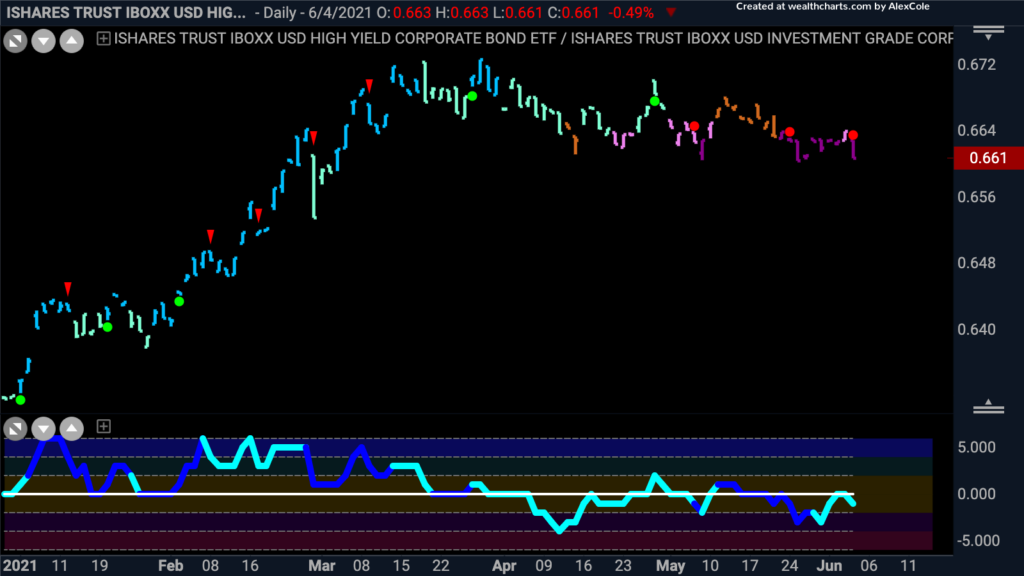
Task: Click the 24 date label in May
Action: [790, 566]
